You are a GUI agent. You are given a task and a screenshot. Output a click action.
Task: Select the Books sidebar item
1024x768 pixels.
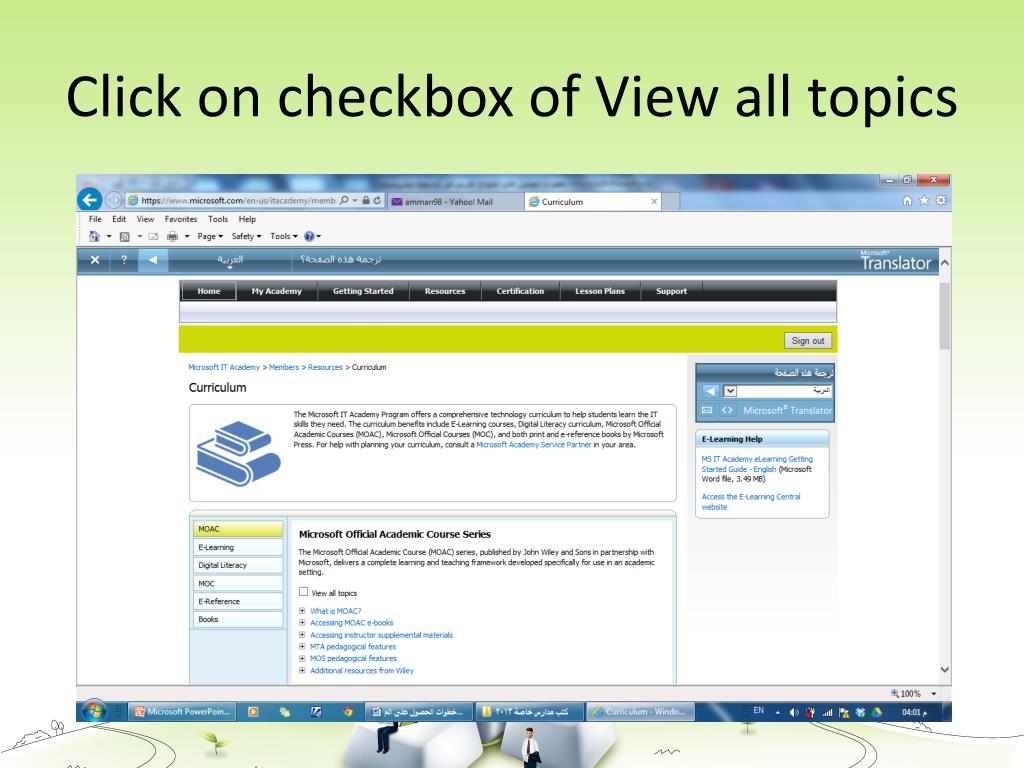238,619
